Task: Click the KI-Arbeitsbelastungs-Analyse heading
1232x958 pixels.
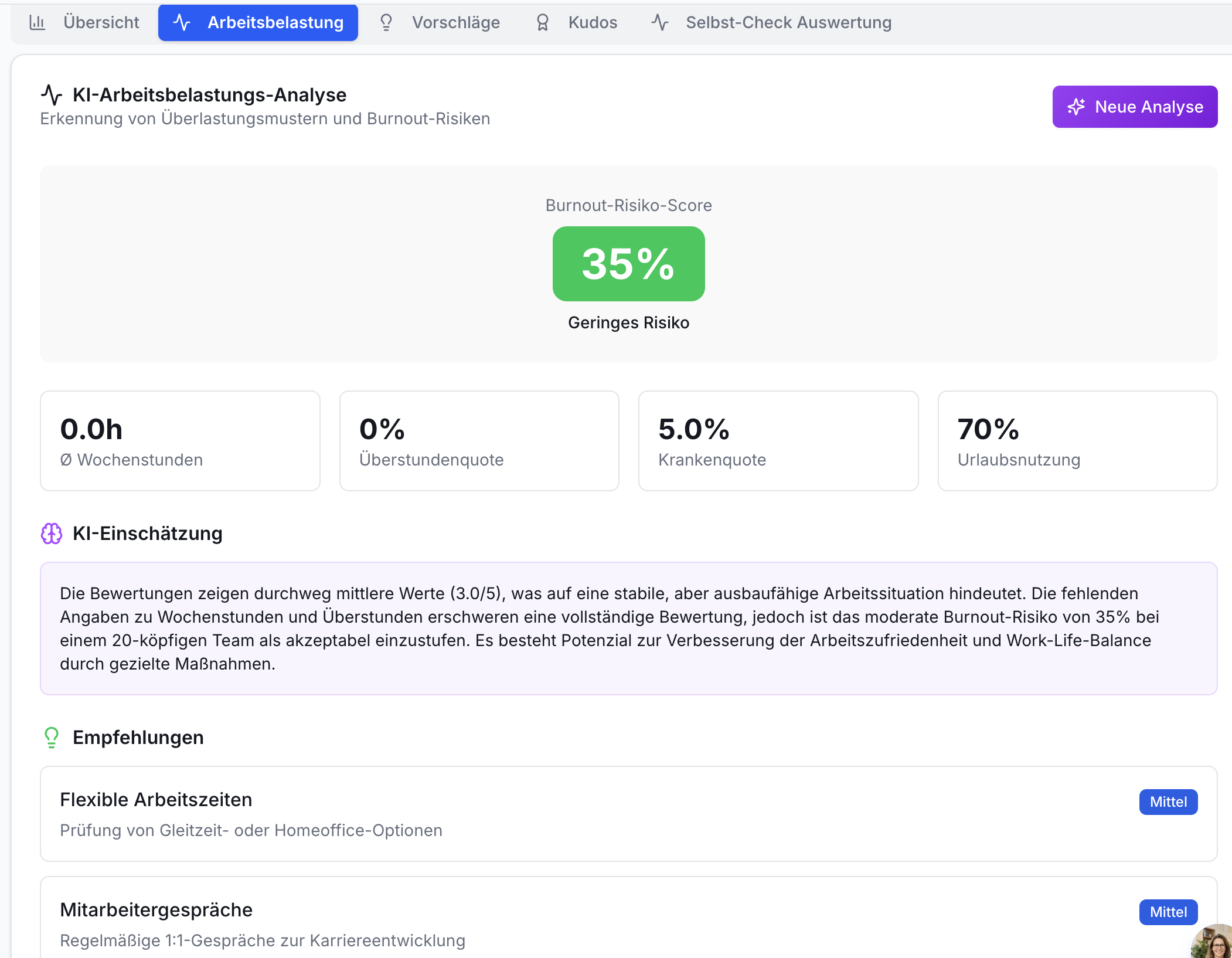Action: click(x=209, y=94)
